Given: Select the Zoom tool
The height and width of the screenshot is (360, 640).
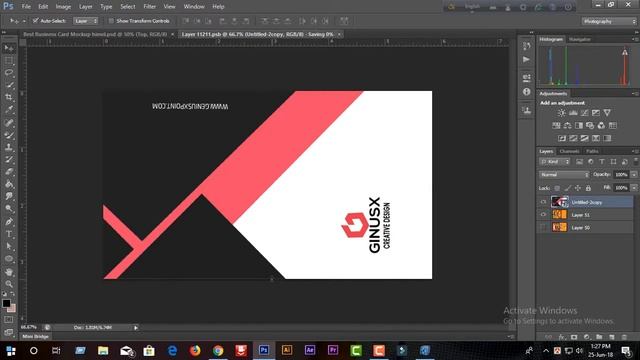Looking at the screenshot, I should click(9, 284).
